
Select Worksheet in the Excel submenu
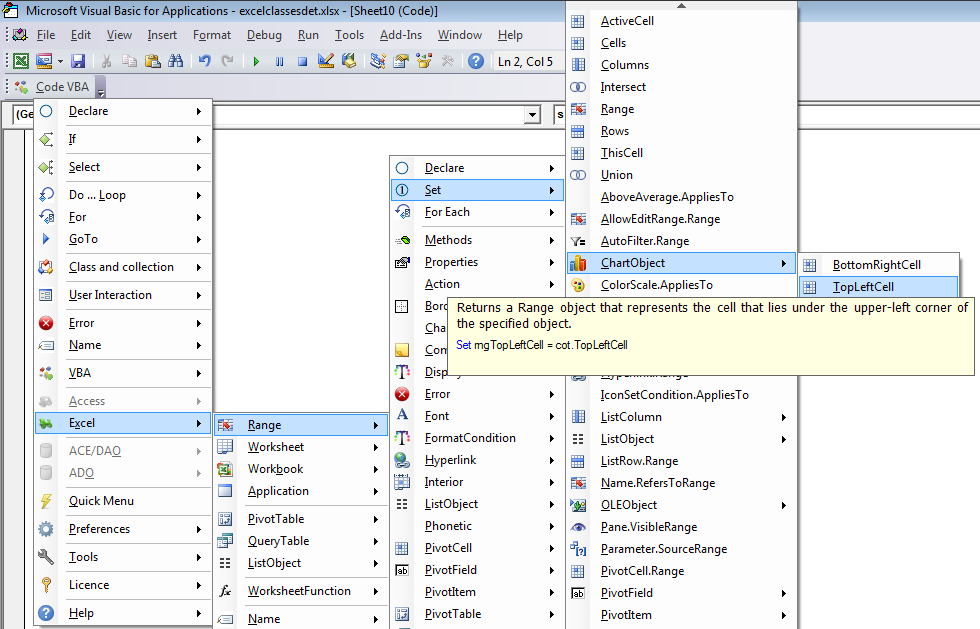click(301, 447)
